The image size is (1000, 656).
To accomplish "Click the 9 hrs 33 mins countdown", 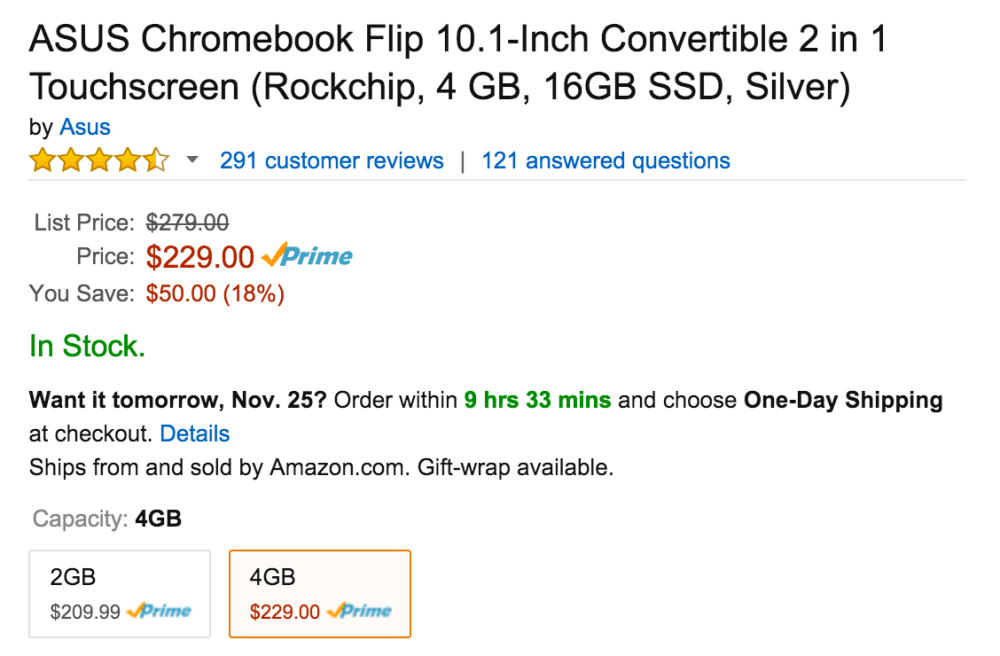I will pyautogui.click(x=537, y=401).
